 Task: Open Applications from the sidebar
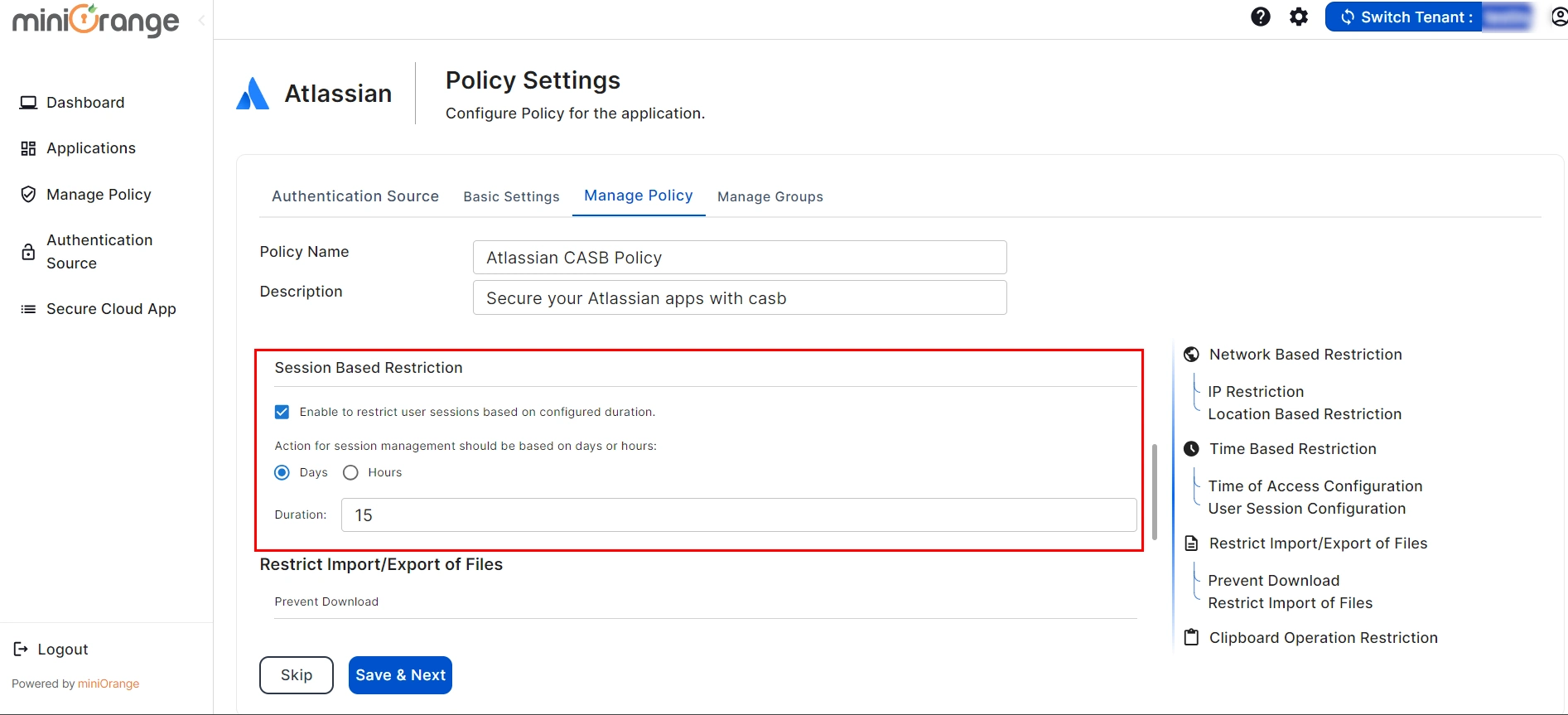pos(91,148)
